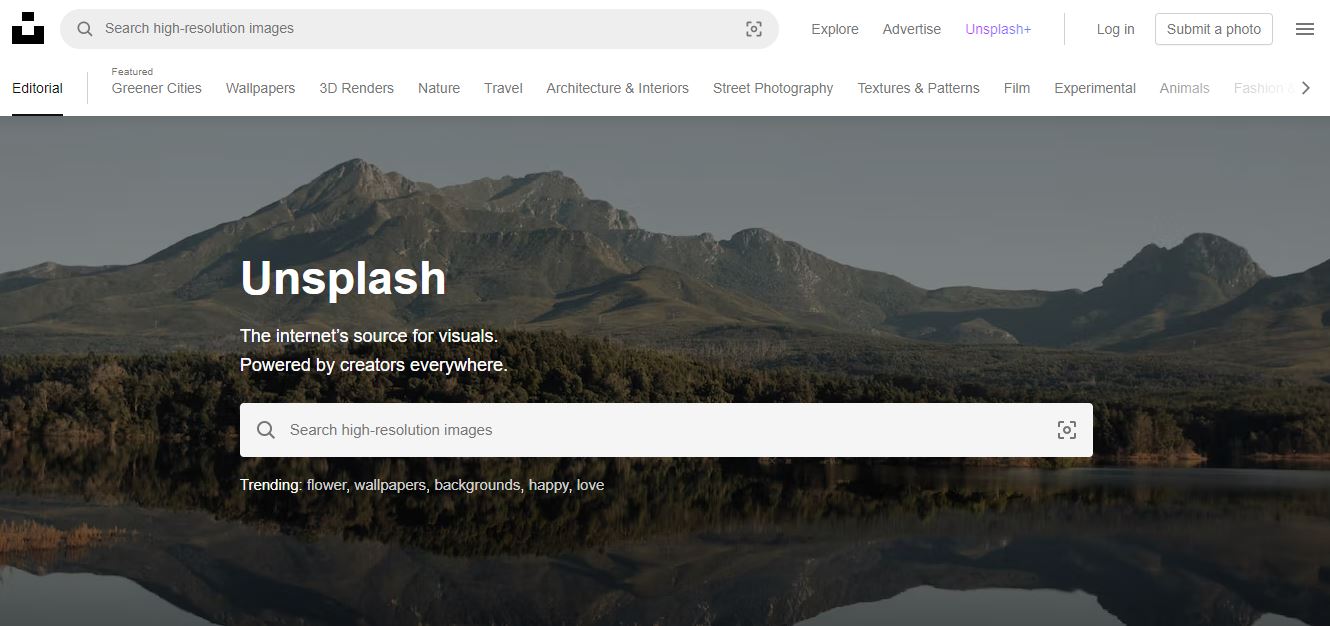The width and height of the screenshot is (1330, 626).
Task: Open the Explore menu
Action: (x=835, y=29)
